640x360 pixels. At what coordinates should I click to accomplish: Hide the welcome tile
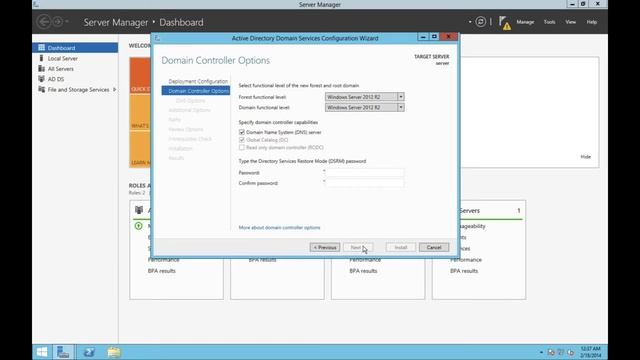click(x=586, y=157)
